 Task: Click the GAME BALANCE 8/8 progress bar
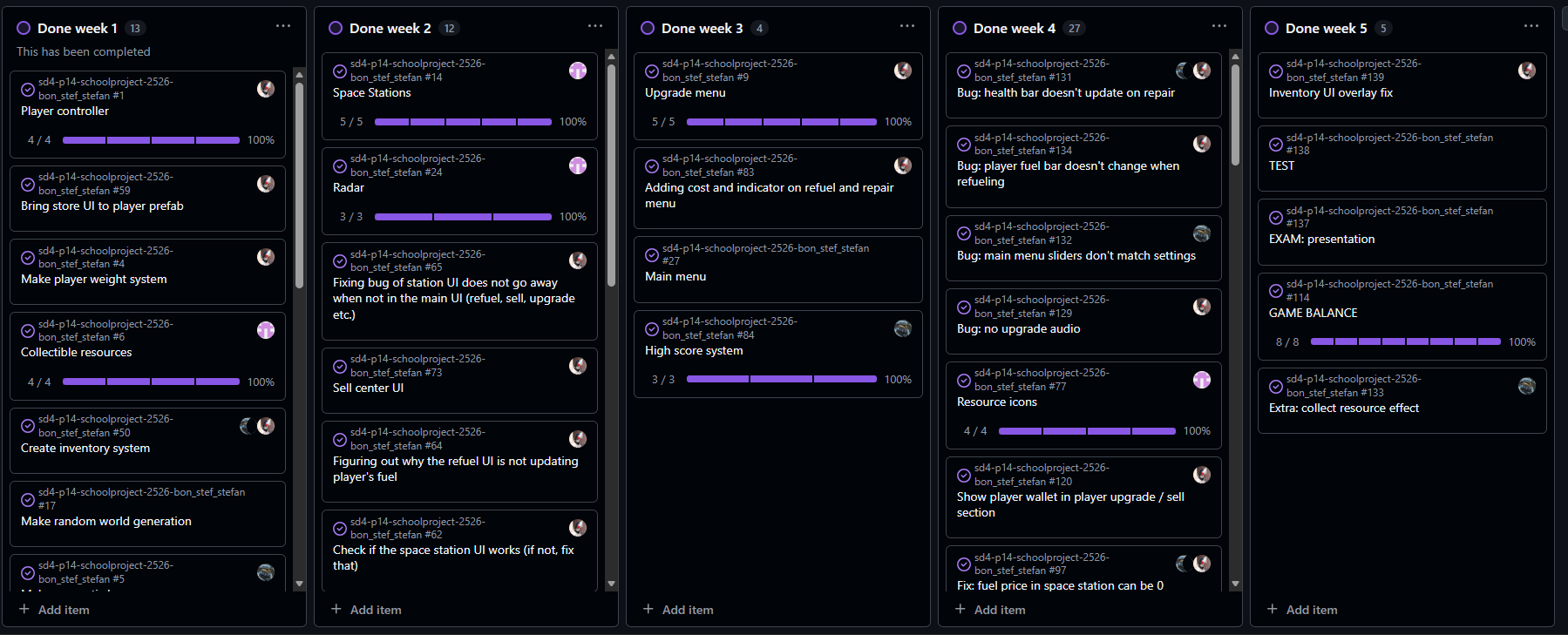pyautogui.click(x=1405, y=342)
